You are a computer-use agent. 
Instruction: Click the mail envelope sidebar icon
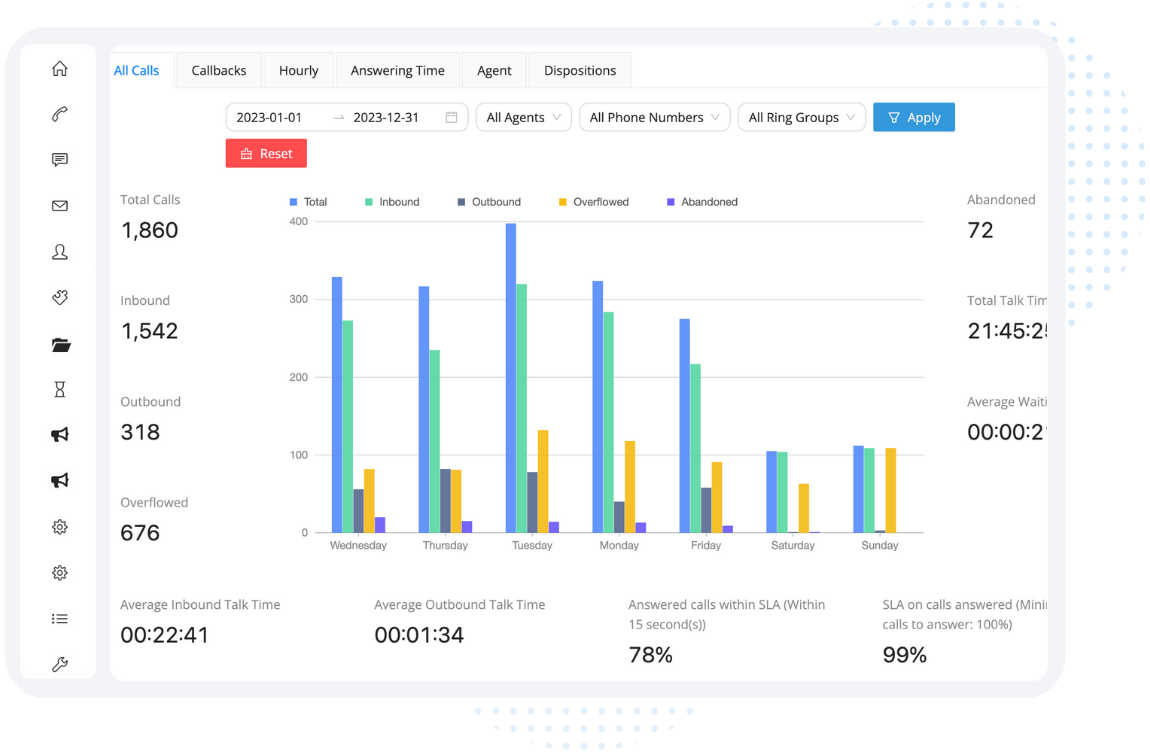pyautogui.click(x=60, y=206)
